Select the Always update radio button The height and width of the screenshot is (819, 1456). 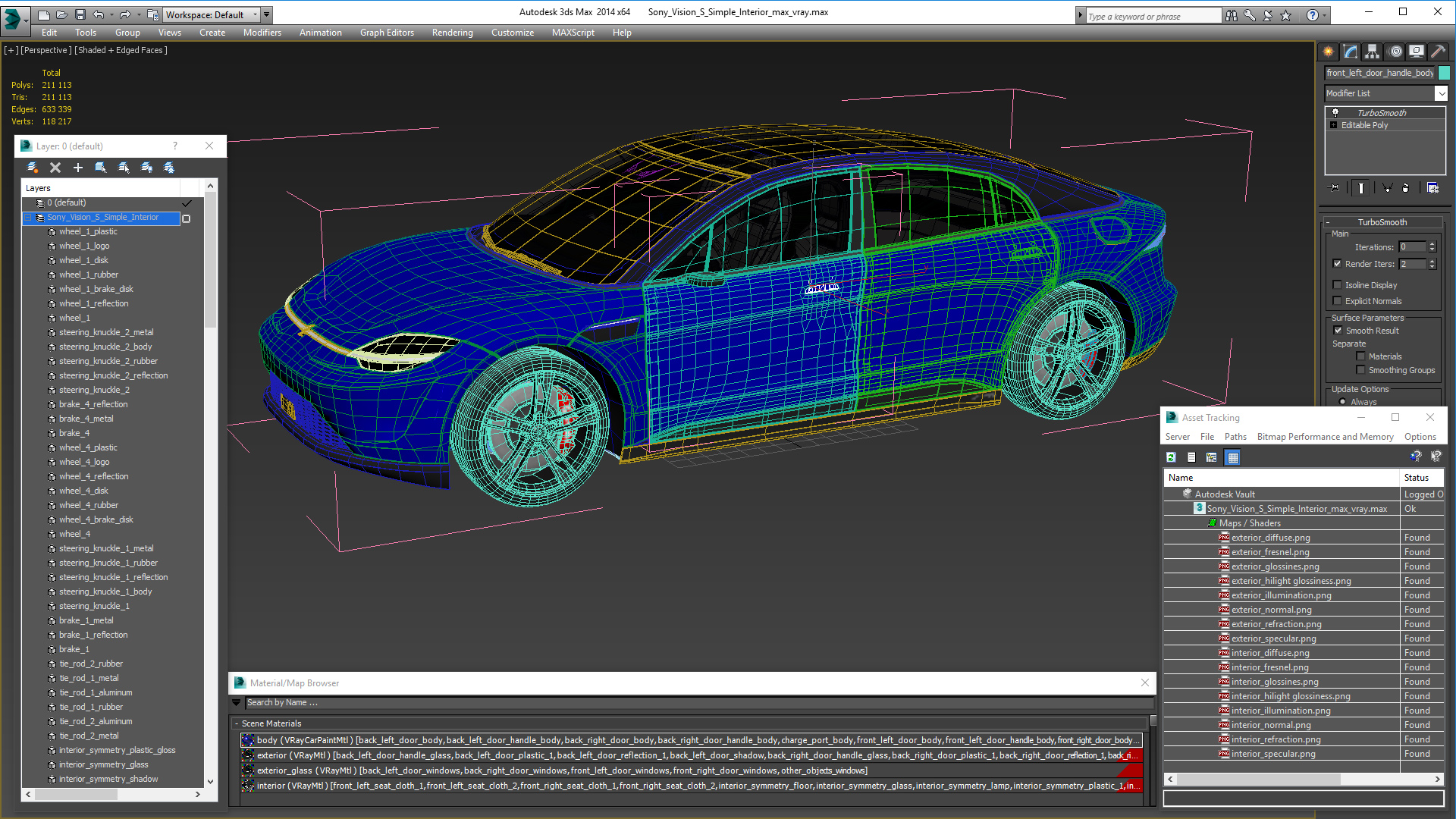(x=1343, y=402)
